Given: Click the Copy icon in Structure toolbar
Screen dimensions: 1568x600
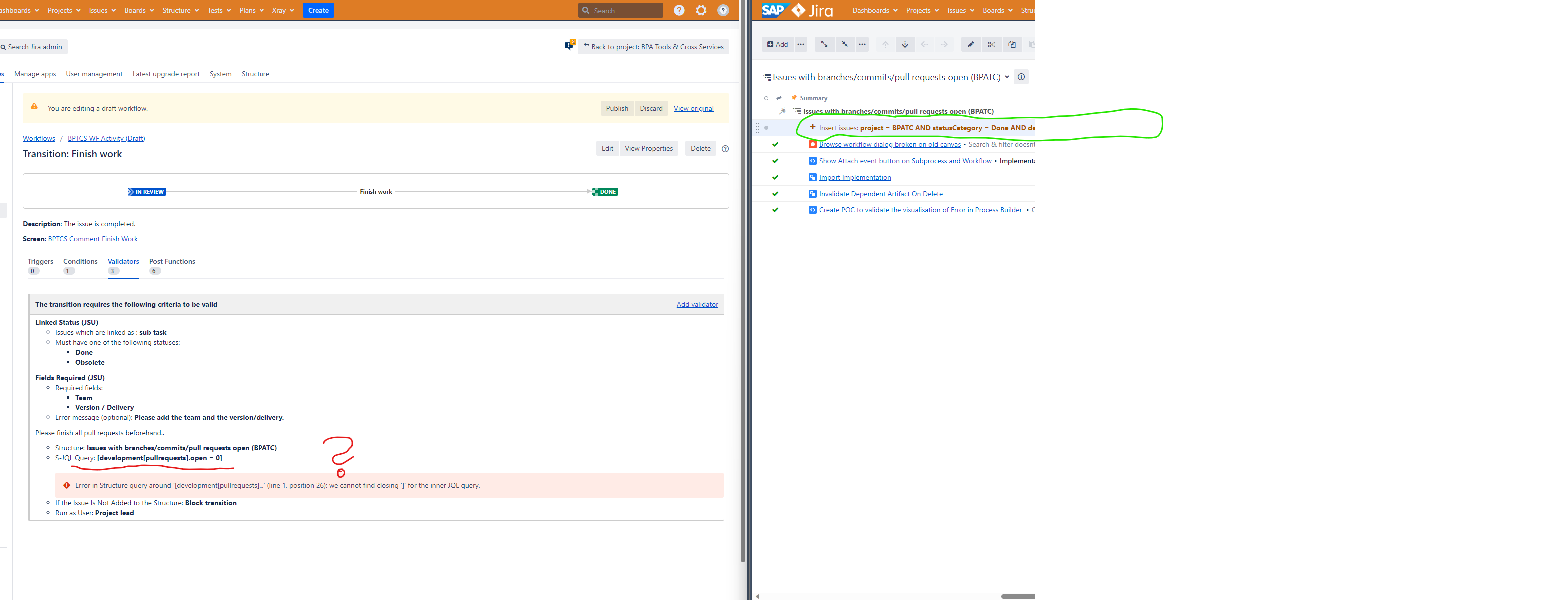Looking at the screenshot, I should tap(1012, 44).
